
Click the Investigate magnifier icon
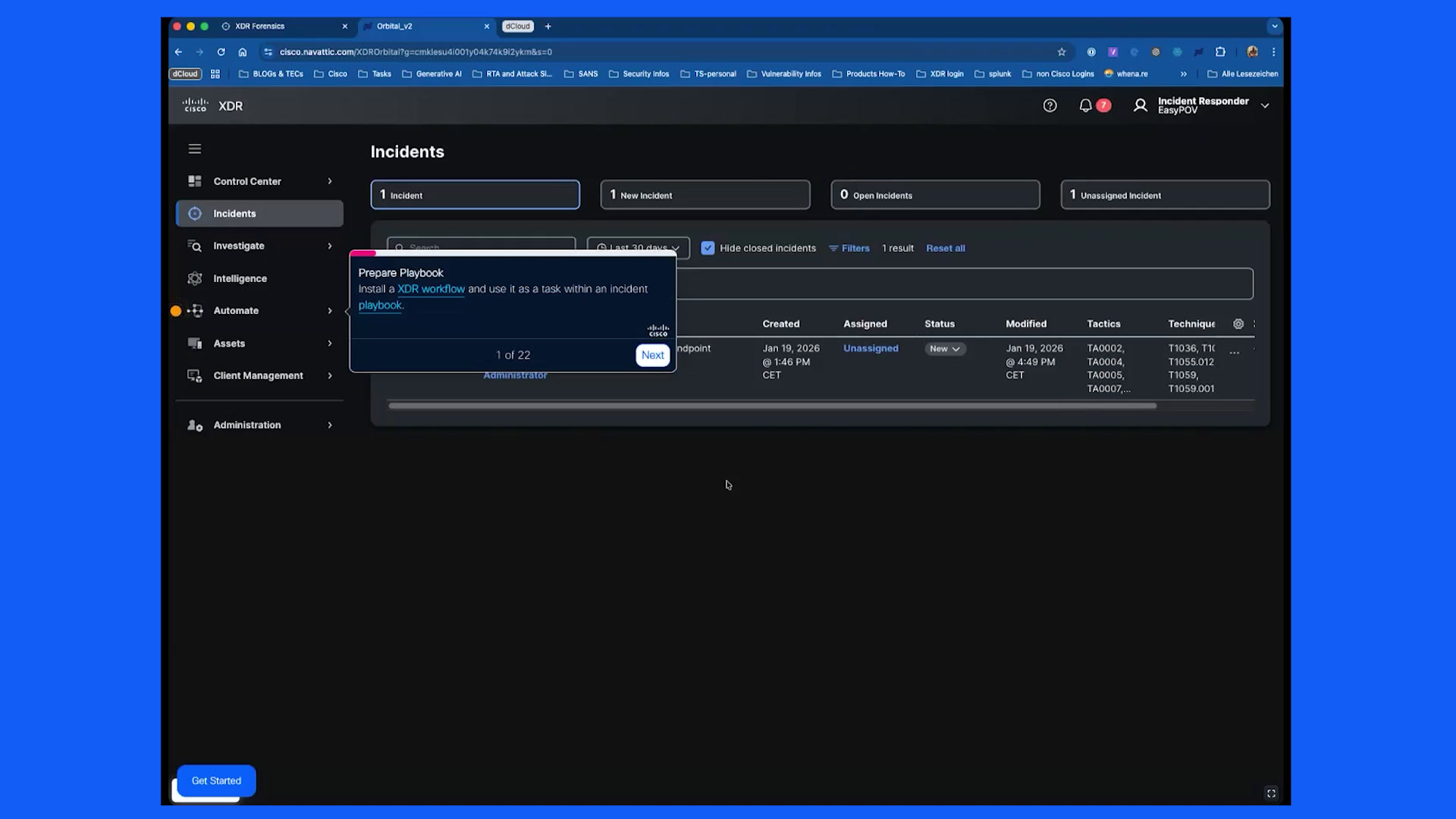[x=195, y=246]
